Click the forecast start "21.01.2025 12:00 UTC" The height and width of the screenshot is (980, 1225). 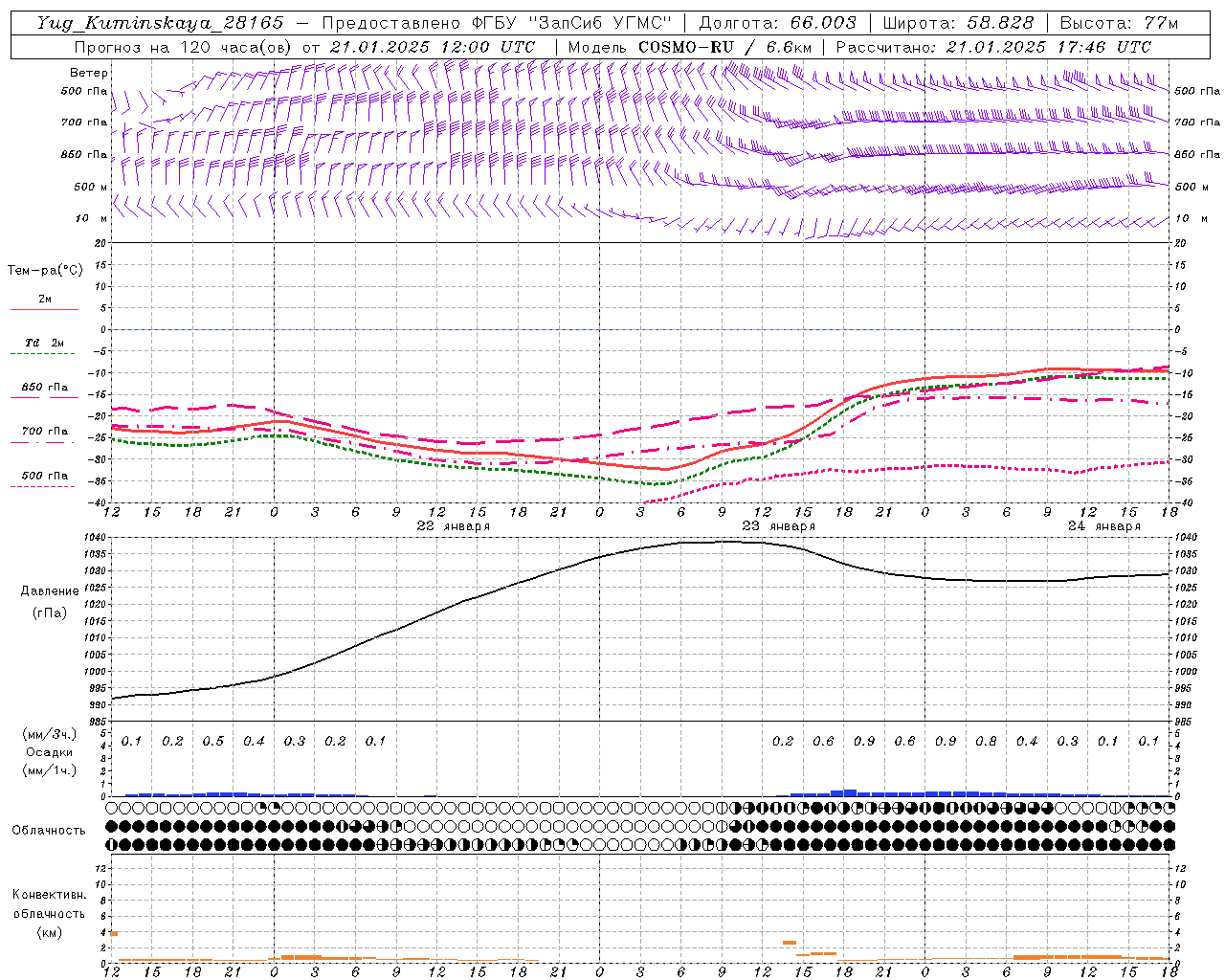433,47
